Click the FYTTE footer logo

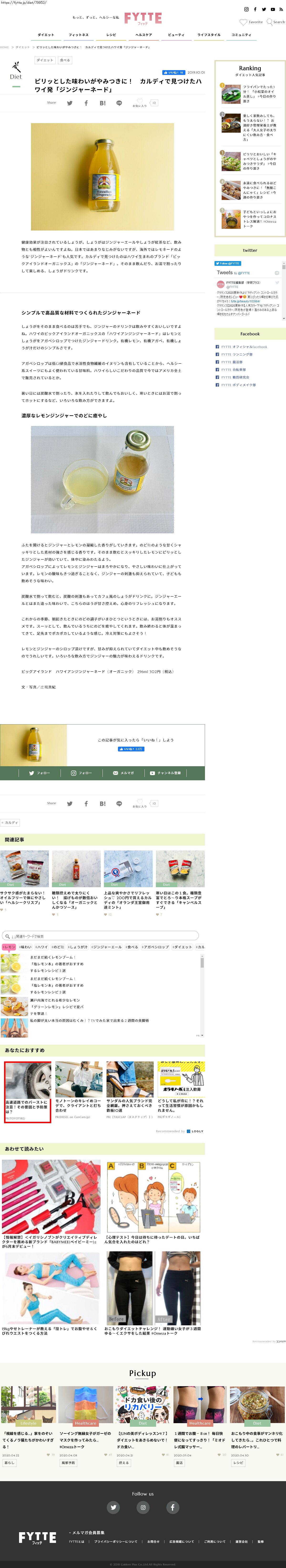pos(37,1538)
